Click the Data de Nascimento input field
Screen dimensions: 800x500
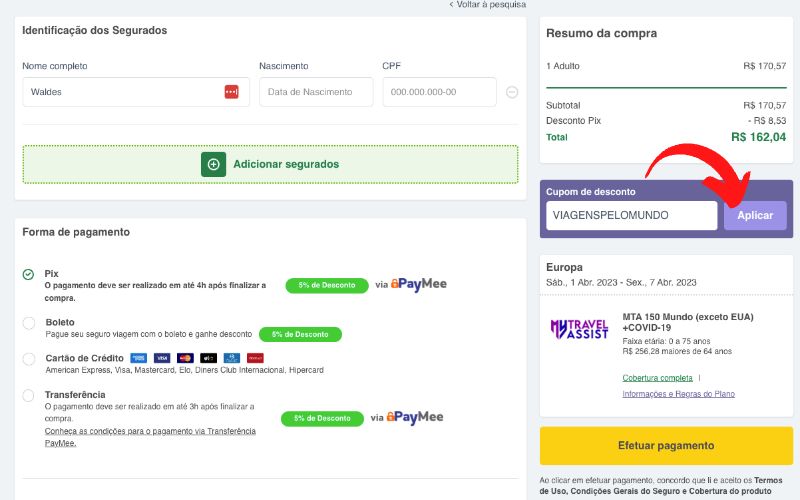[316, 92]
